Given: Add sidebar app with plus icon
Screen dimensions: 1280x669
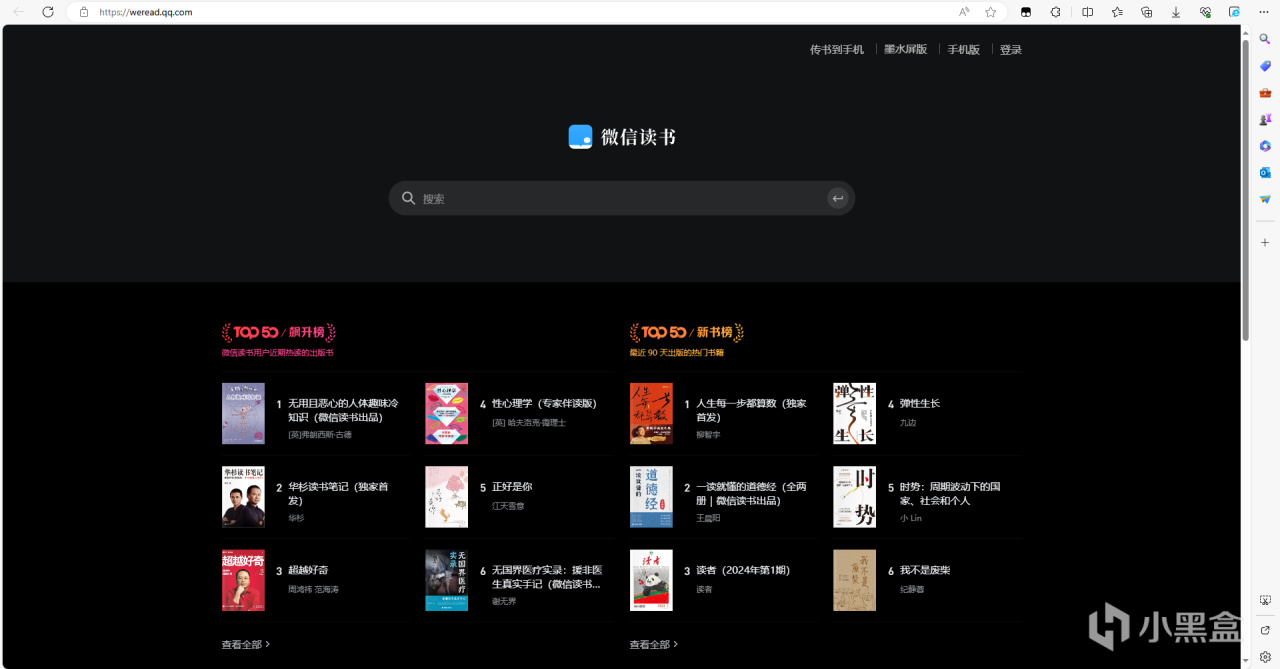Looking at the screenshot, I should tap(1265, 242).
